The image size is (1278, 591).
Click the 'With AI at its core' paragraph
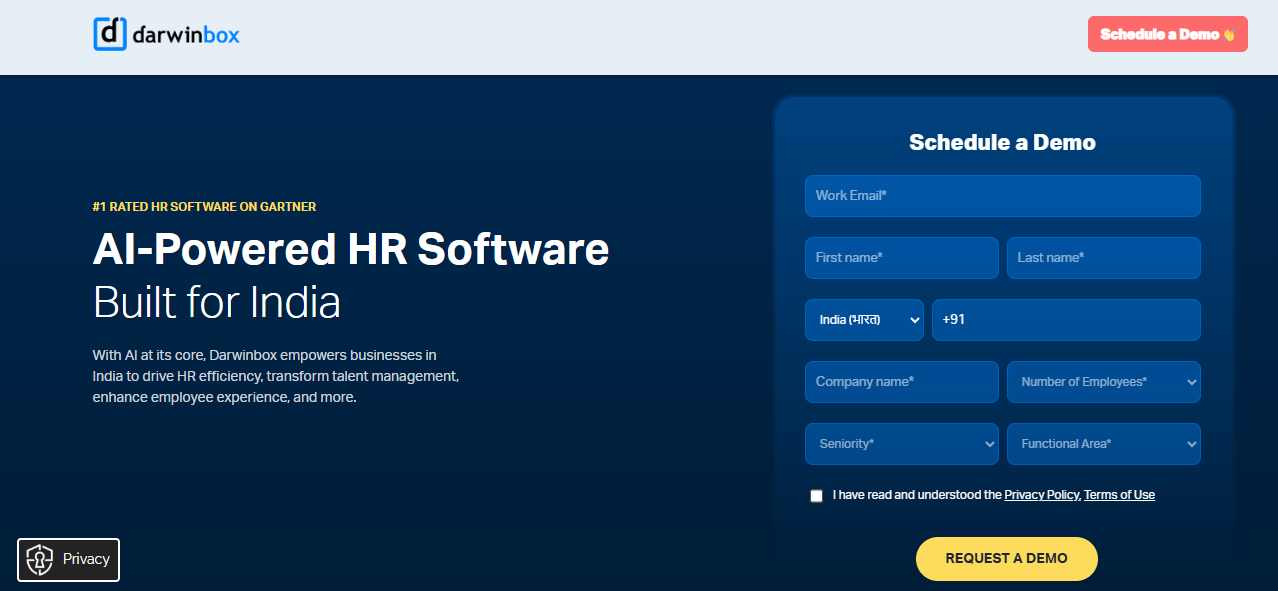[276, 376]
